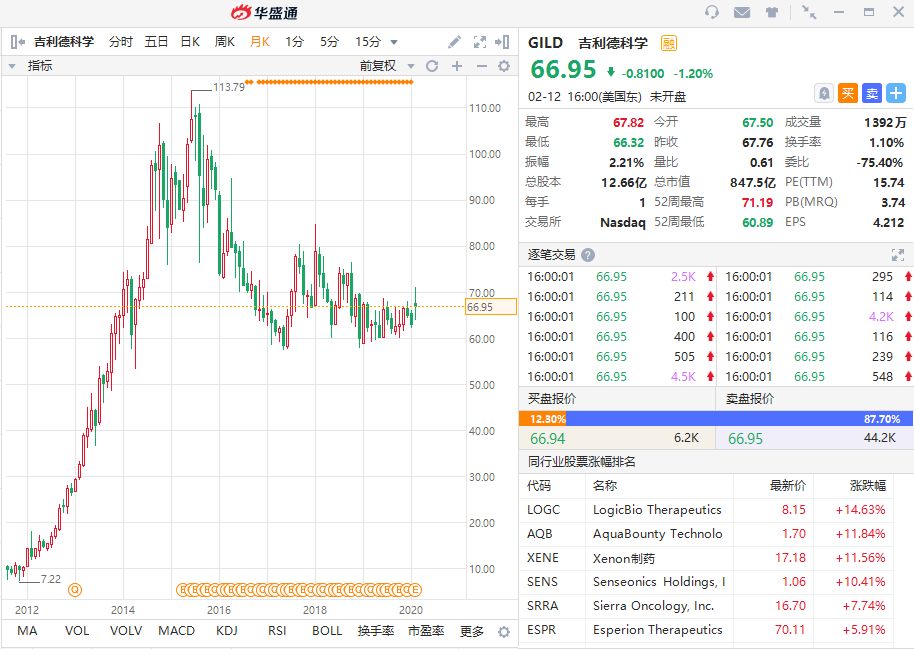Open the skin theme shirt icon
Image resolution: width=914 pixels, height=649 pixels.
(772, 12)
